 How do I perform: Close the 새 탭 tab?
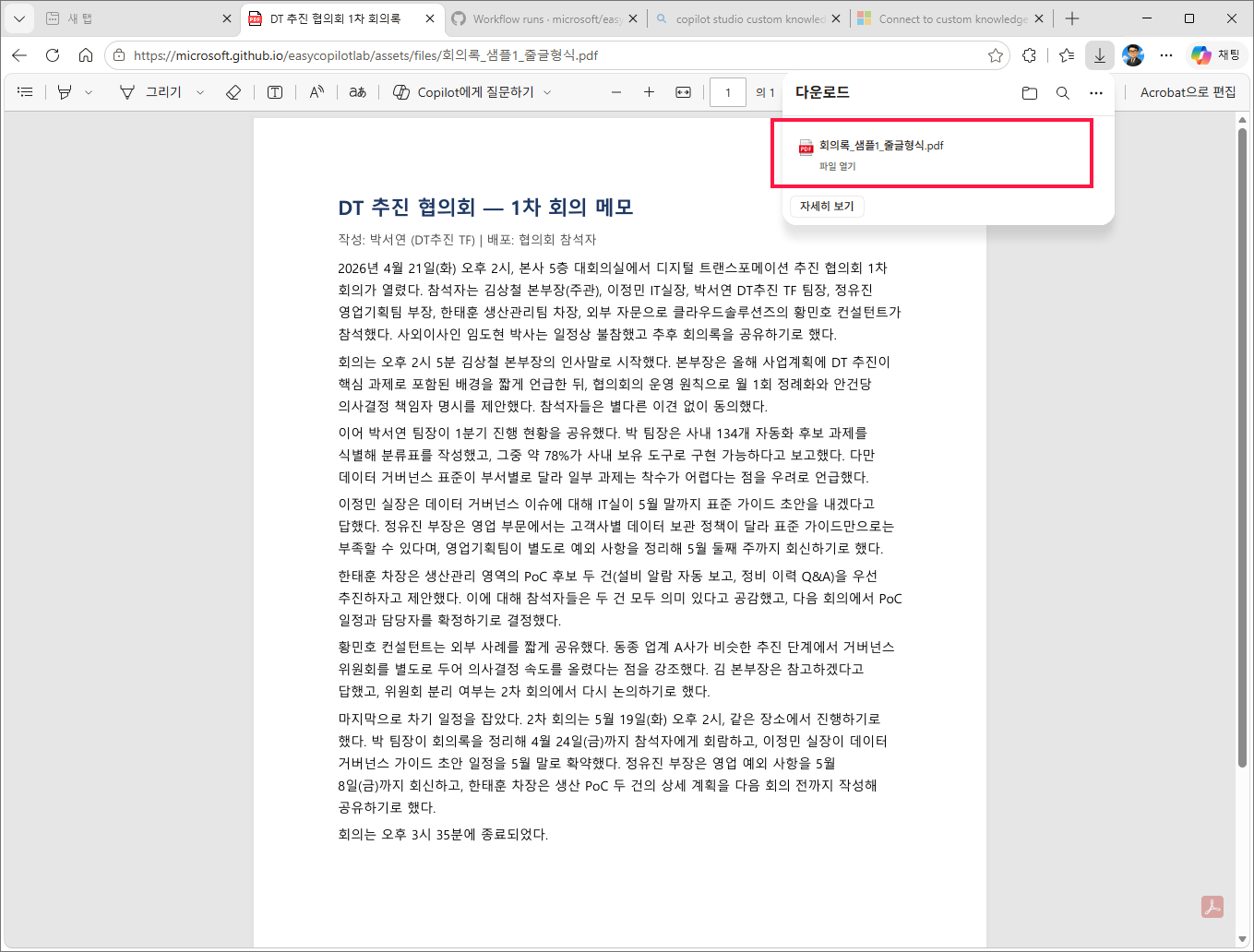point(227,18)
